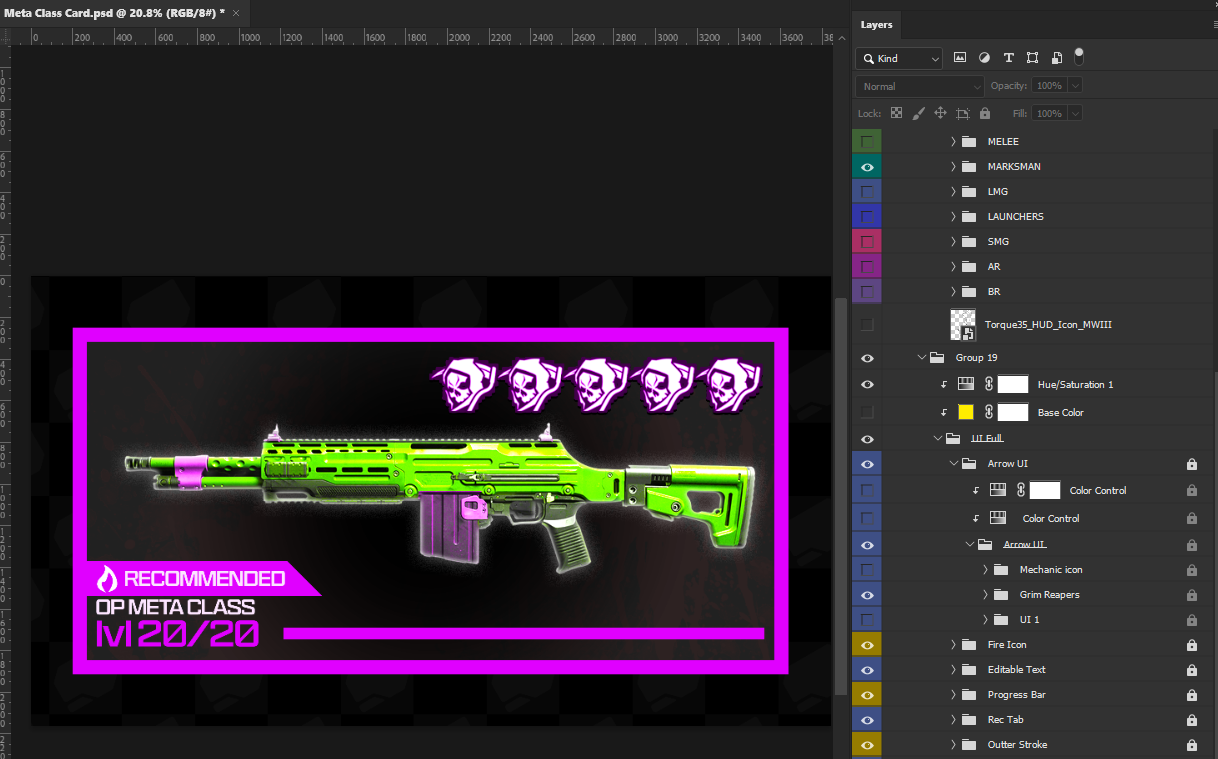Image resolution: width=1218 pixels, height=759 pixels.
Task: Lock position move icon
Action: (940, 113)
